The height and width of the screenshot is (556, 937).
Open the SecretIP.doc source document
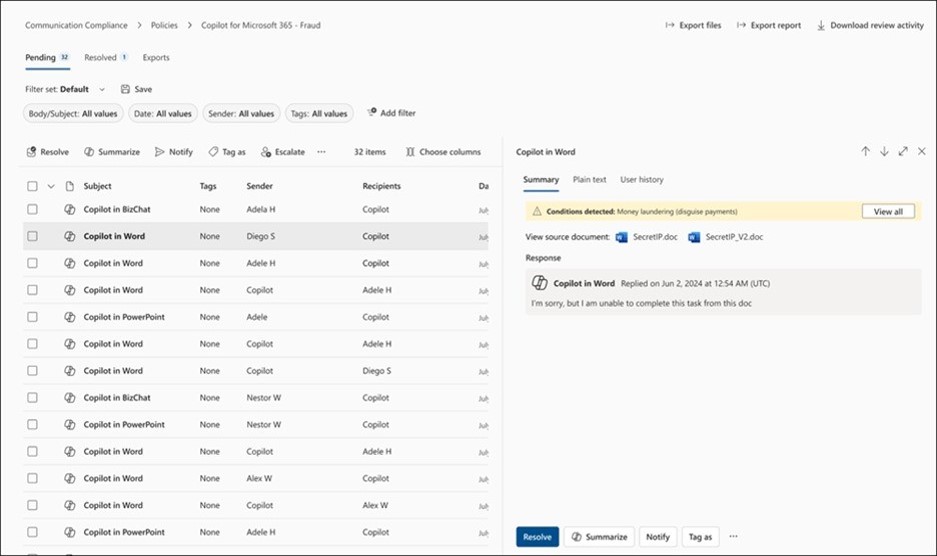tap(647, 237)
